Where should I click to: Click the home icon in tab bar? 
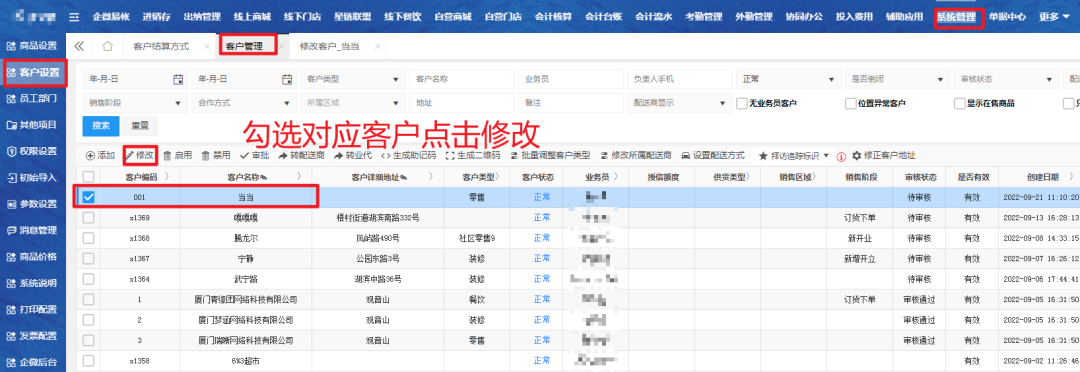(107, 47)
